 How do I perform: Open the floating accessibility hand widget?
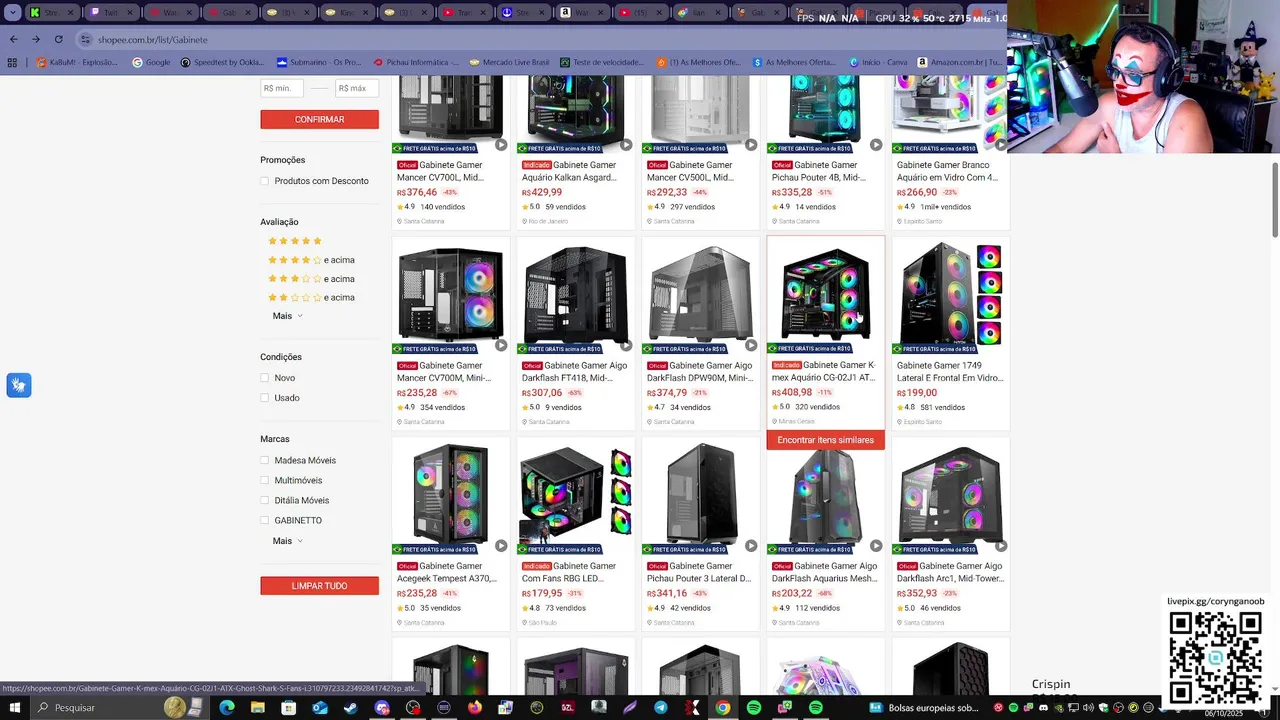(x=18, y=385)
